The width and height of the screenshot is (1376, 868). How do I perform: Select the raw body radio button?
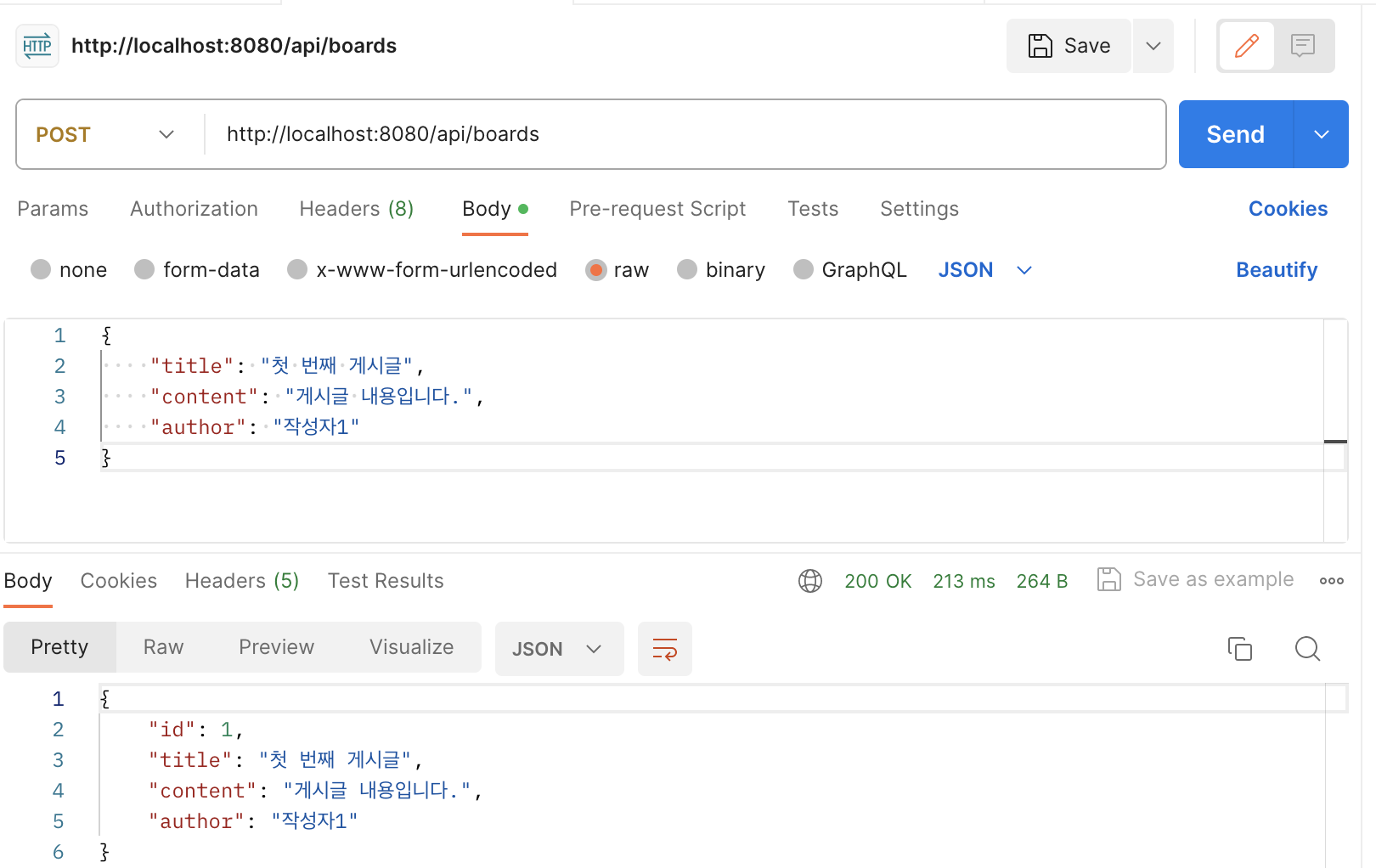[x=596, y=270]
